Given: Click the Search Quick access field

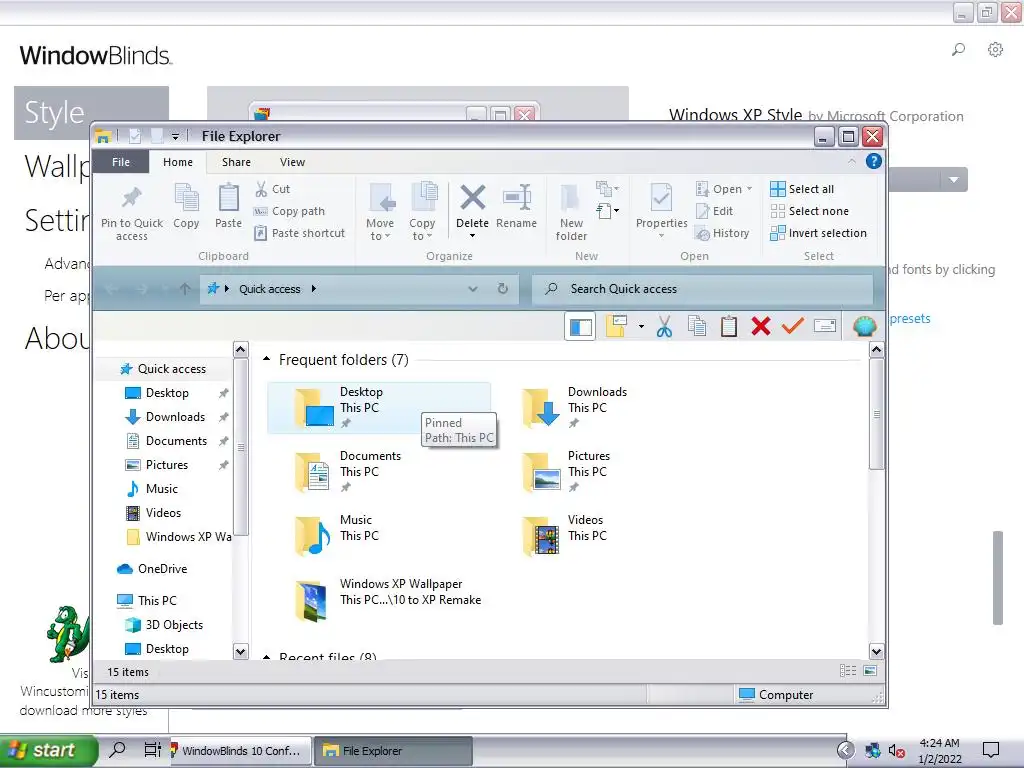Looking at the screenshot, I should 703,289.
